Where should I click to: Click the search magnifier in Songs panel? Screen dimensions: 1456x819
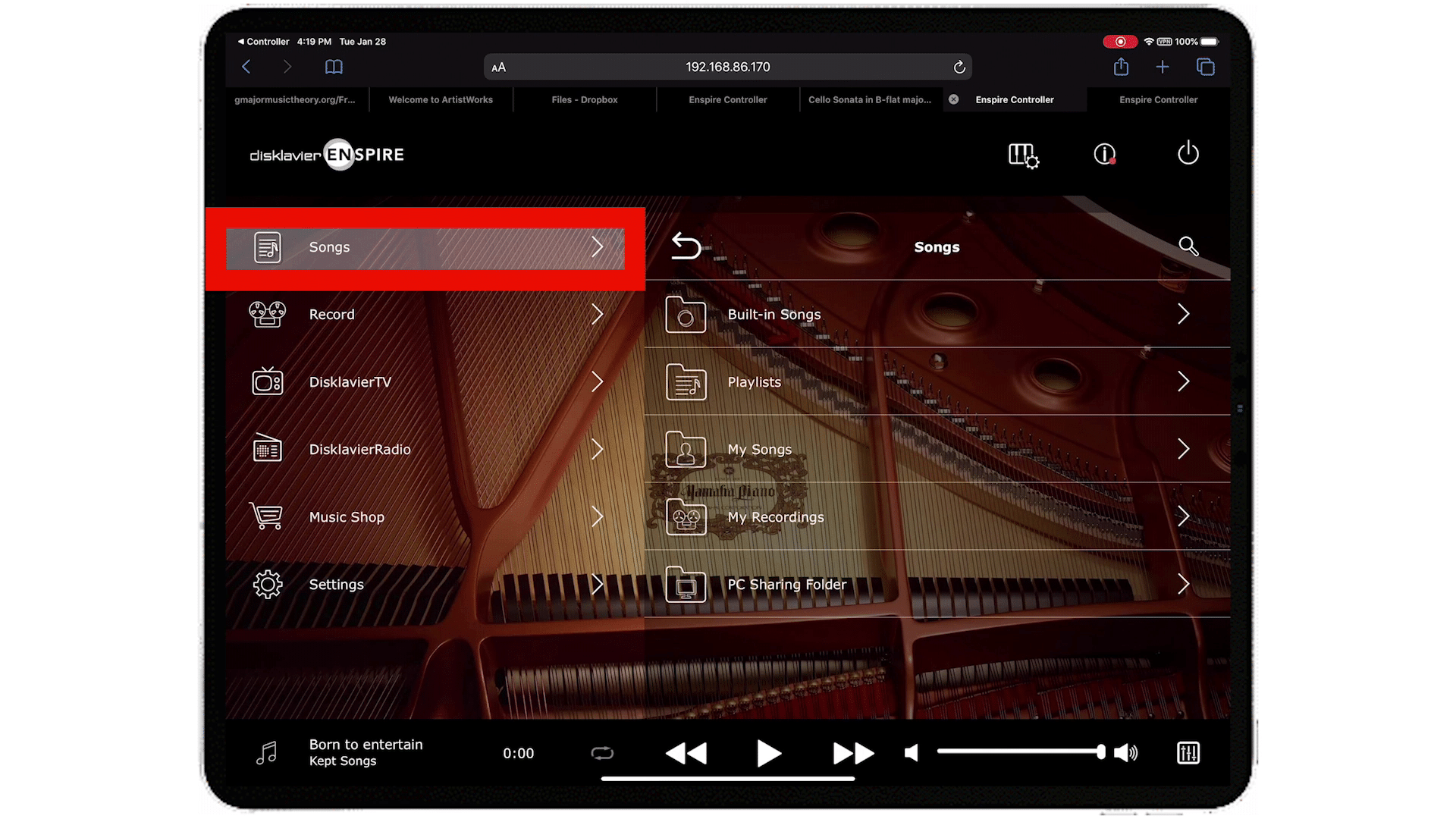(1188, 246)
